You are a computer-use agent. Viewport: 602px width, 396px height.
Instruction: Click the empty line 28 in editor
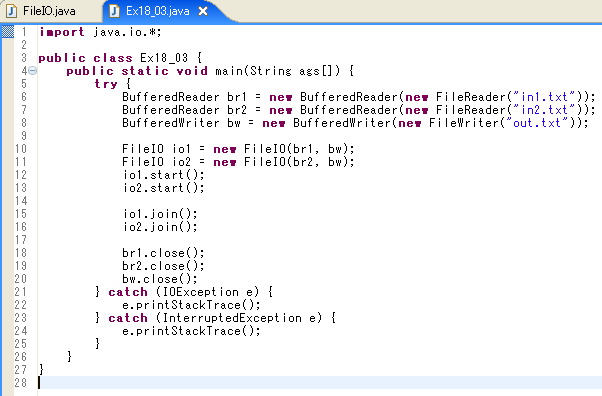(x=319, y=383)
